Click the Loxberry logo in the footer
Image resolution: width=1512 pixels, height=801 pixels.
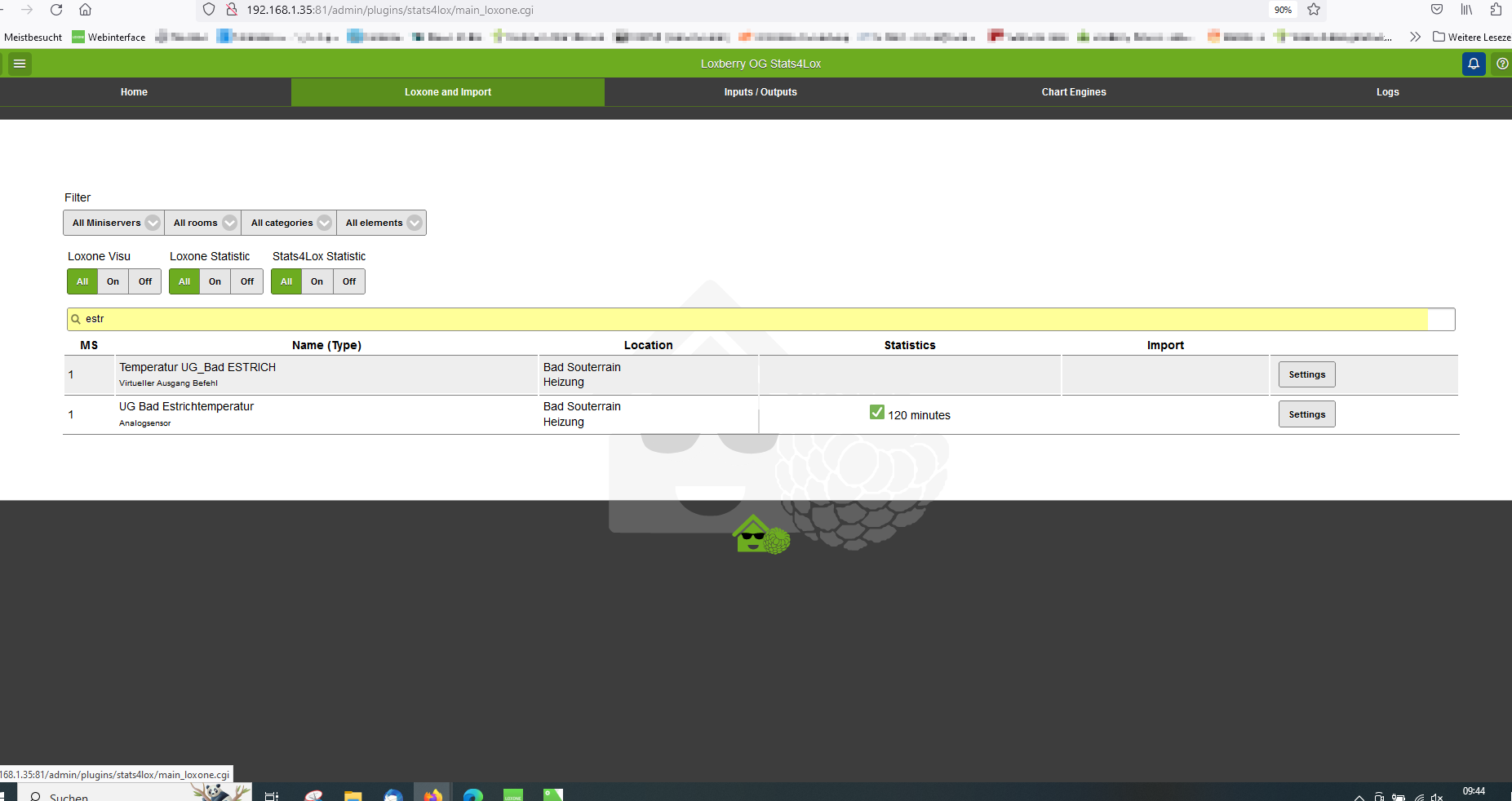[x=761, y=535]
